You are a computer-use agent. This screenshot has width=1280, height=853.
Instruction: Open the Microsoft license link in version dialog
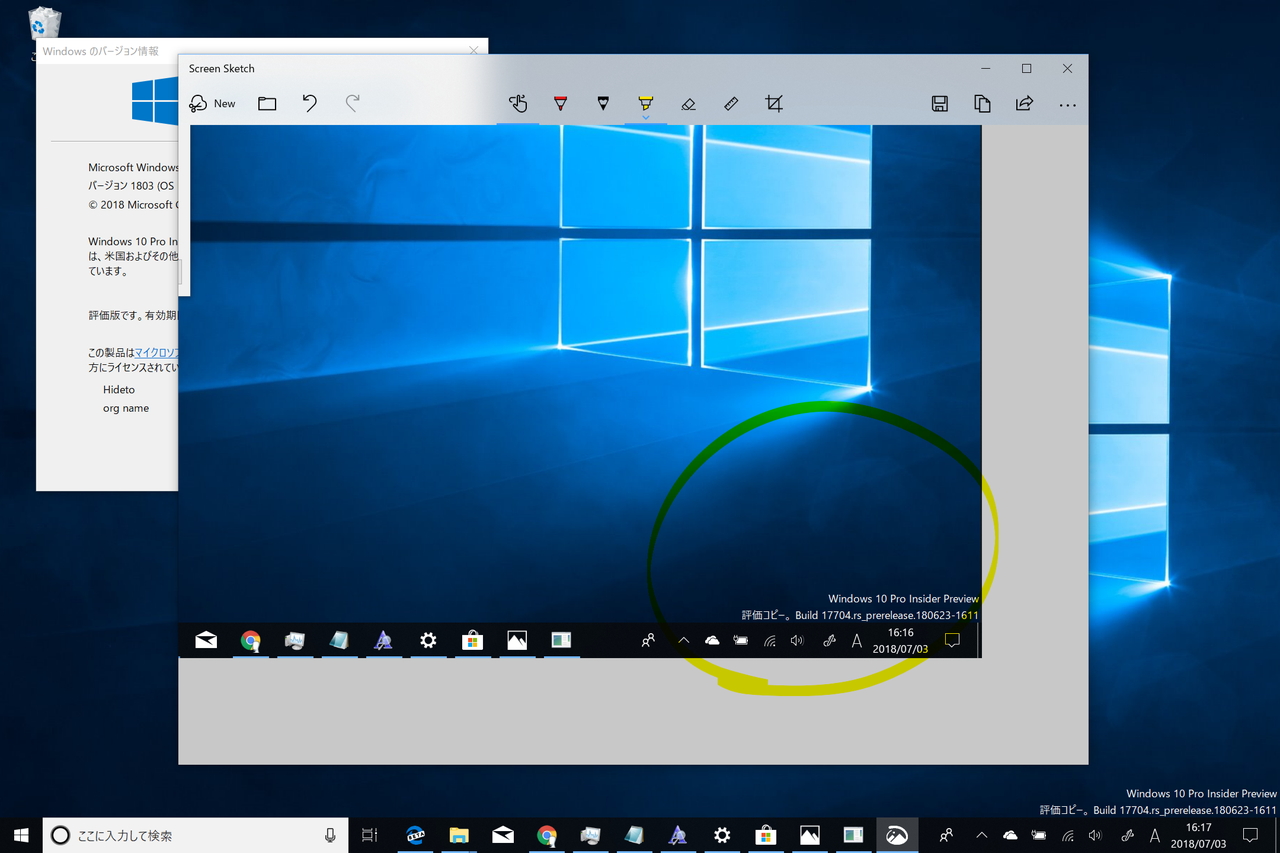156,353
